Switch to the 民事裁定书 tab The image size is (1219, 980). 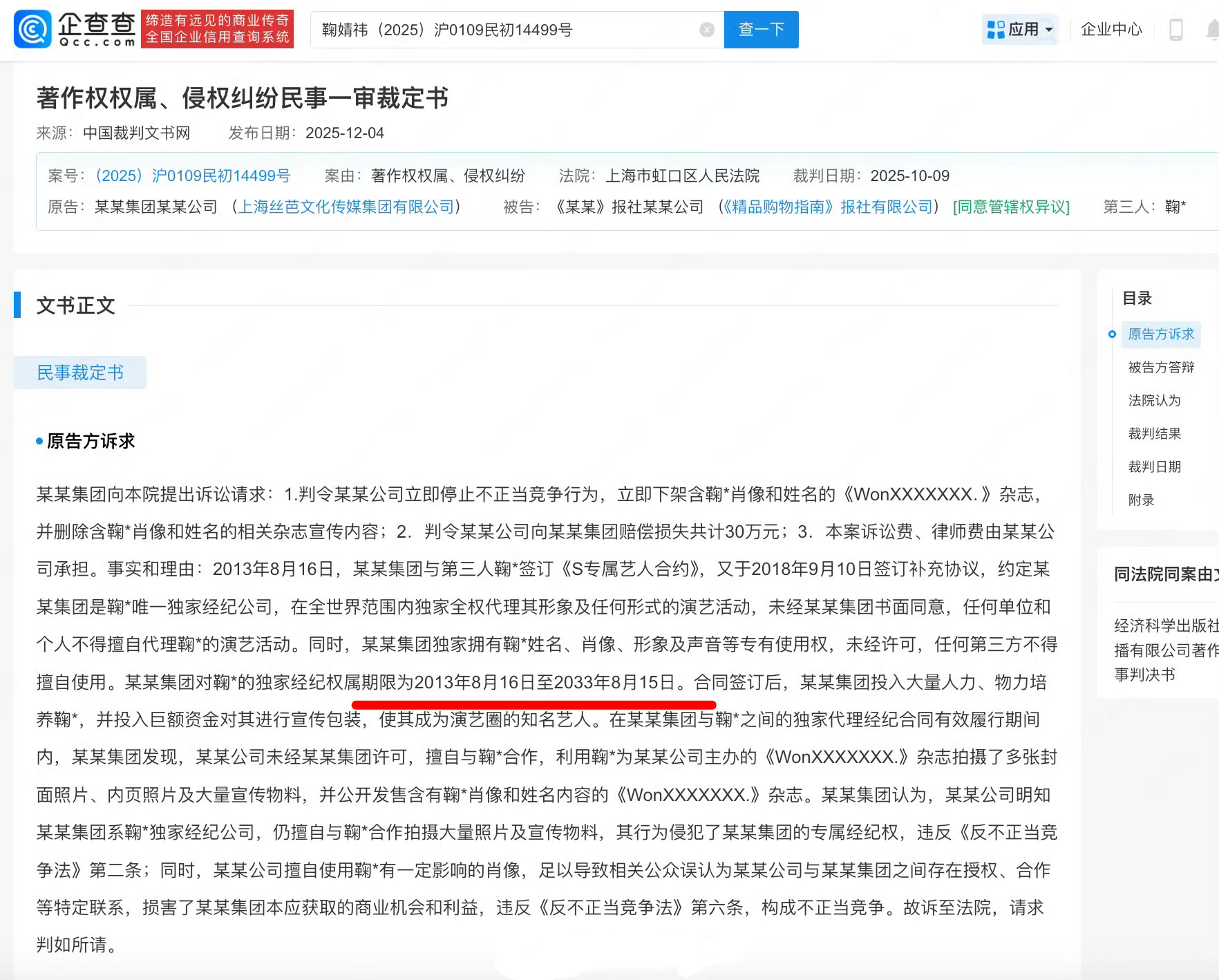(x=79, y=372)
